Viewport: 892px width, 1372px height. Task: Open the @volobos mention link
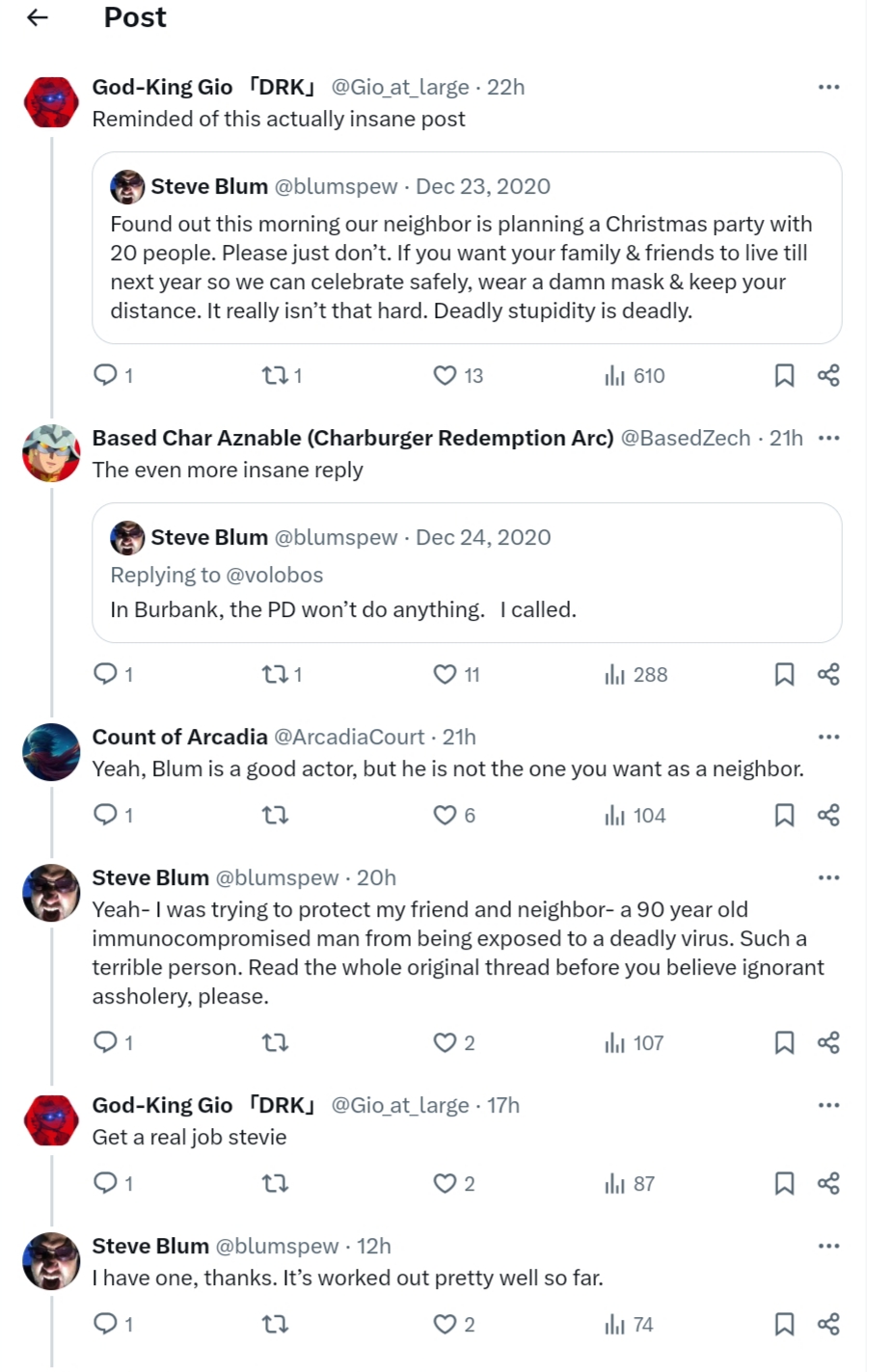[x=275, y=575]
